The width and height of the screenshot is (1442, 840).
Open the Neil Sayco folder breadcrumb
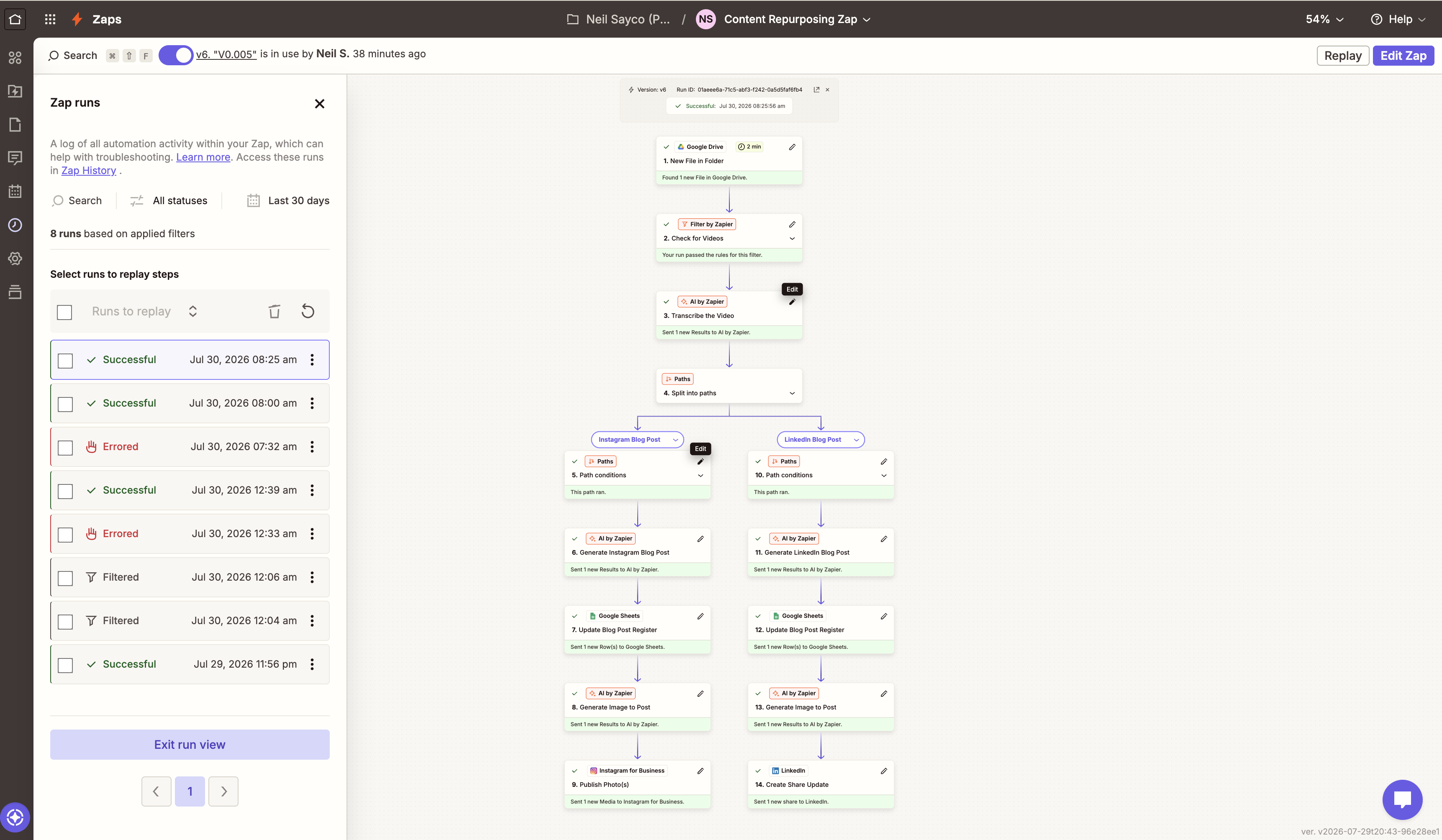click(618, 19)
